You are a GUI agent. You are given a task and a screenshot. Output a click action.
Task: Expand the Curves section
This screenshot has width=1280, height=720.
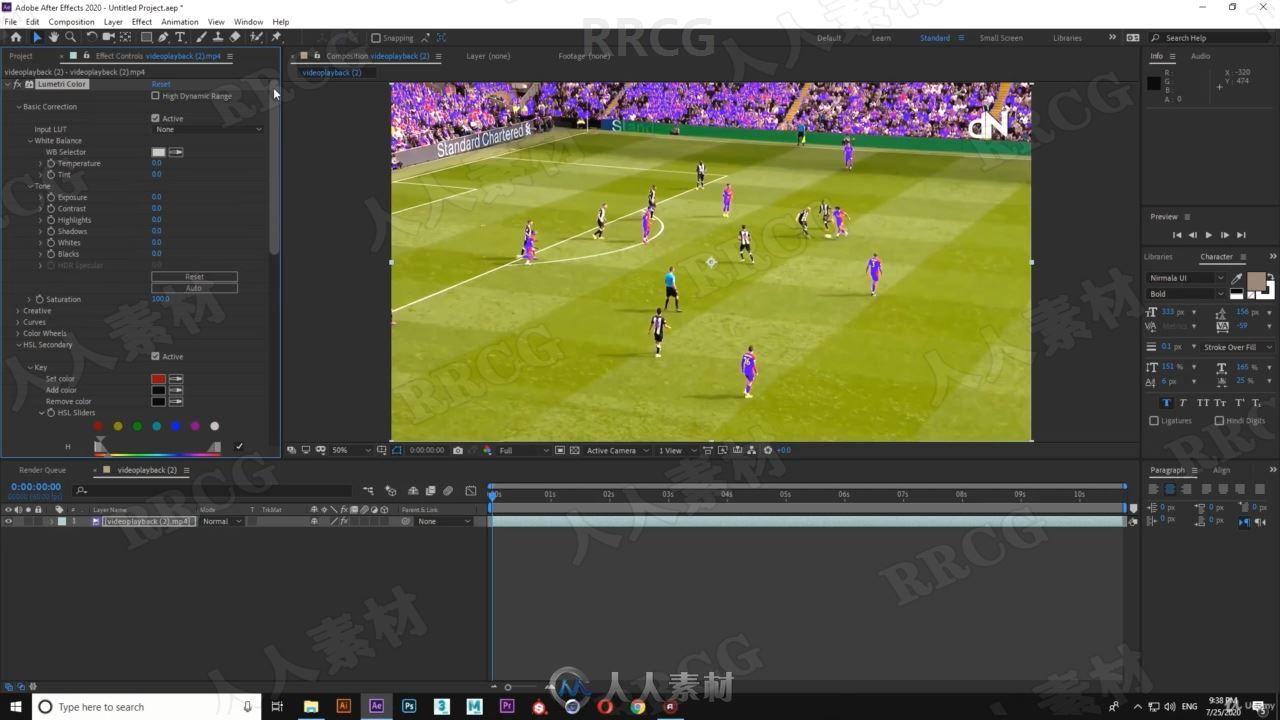point(18,322)
